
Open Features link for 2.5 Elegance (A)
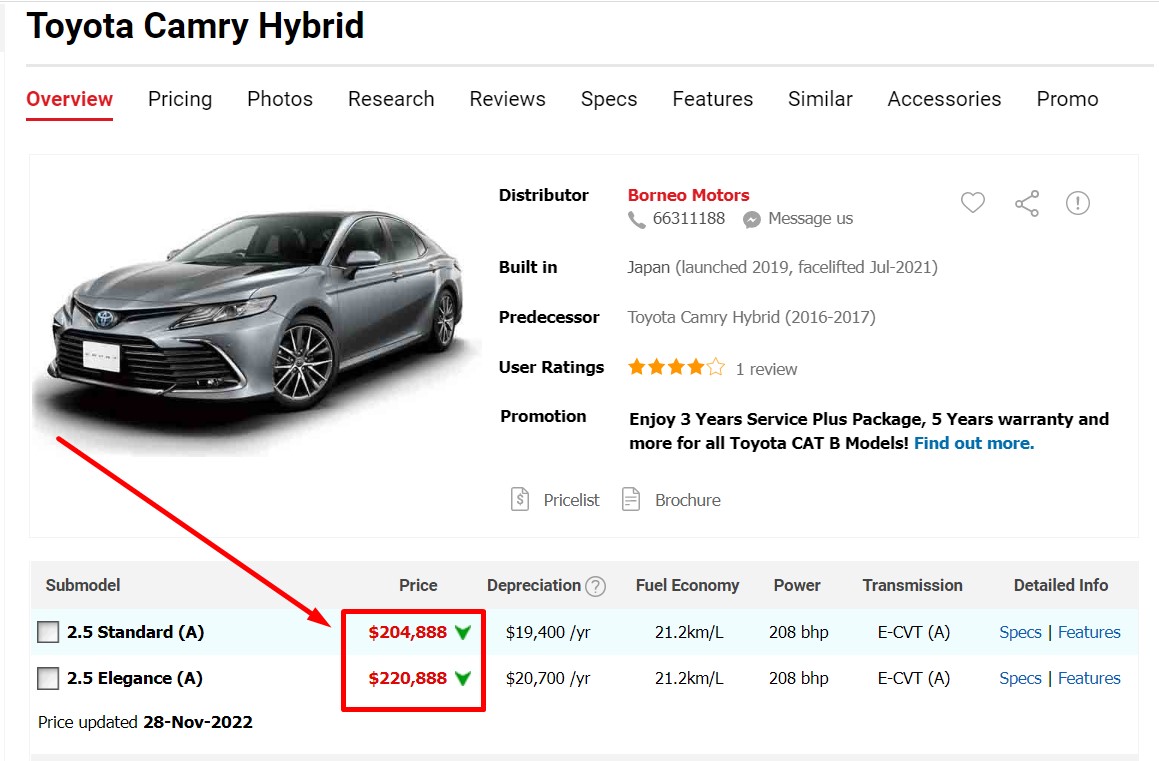(1089, 678)
